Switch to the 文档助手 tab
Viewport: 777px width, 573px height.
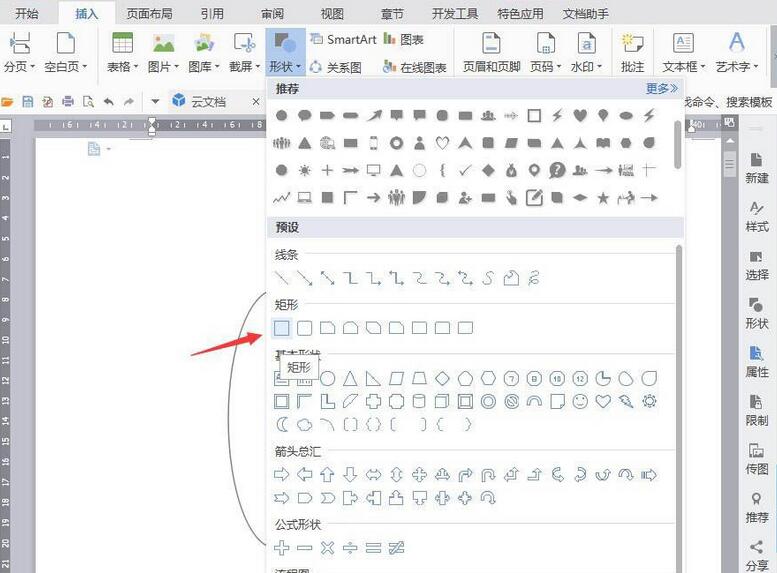tap(585, 13)
